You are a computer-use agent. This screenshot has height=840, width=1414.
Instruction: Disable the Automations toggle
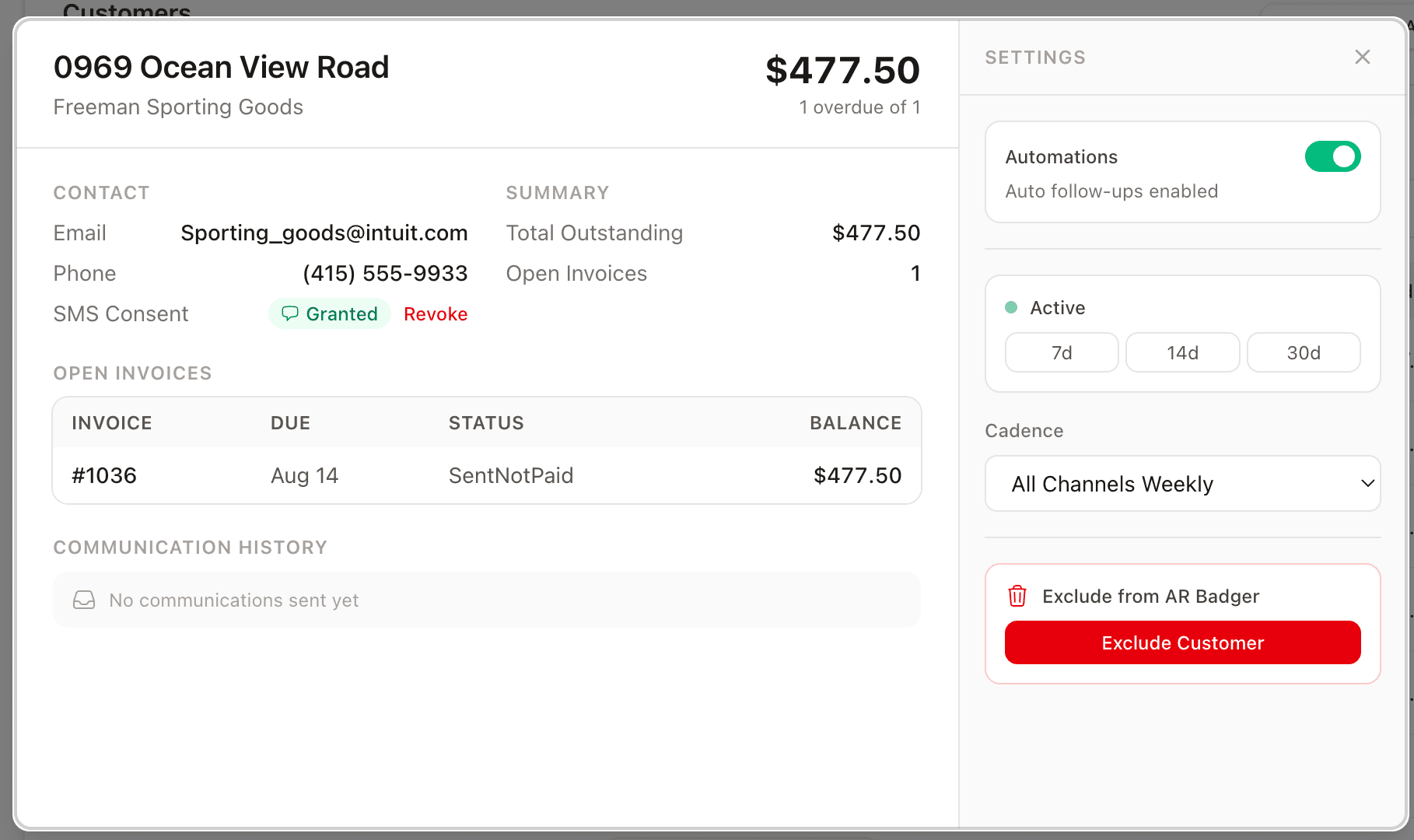(1333, 156)
